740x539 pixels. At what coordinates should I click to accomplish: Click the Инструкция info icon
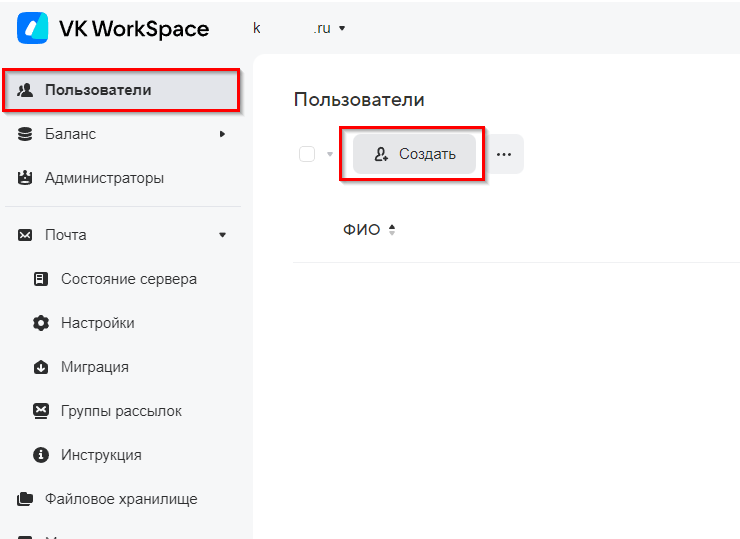tap(41, 455)
